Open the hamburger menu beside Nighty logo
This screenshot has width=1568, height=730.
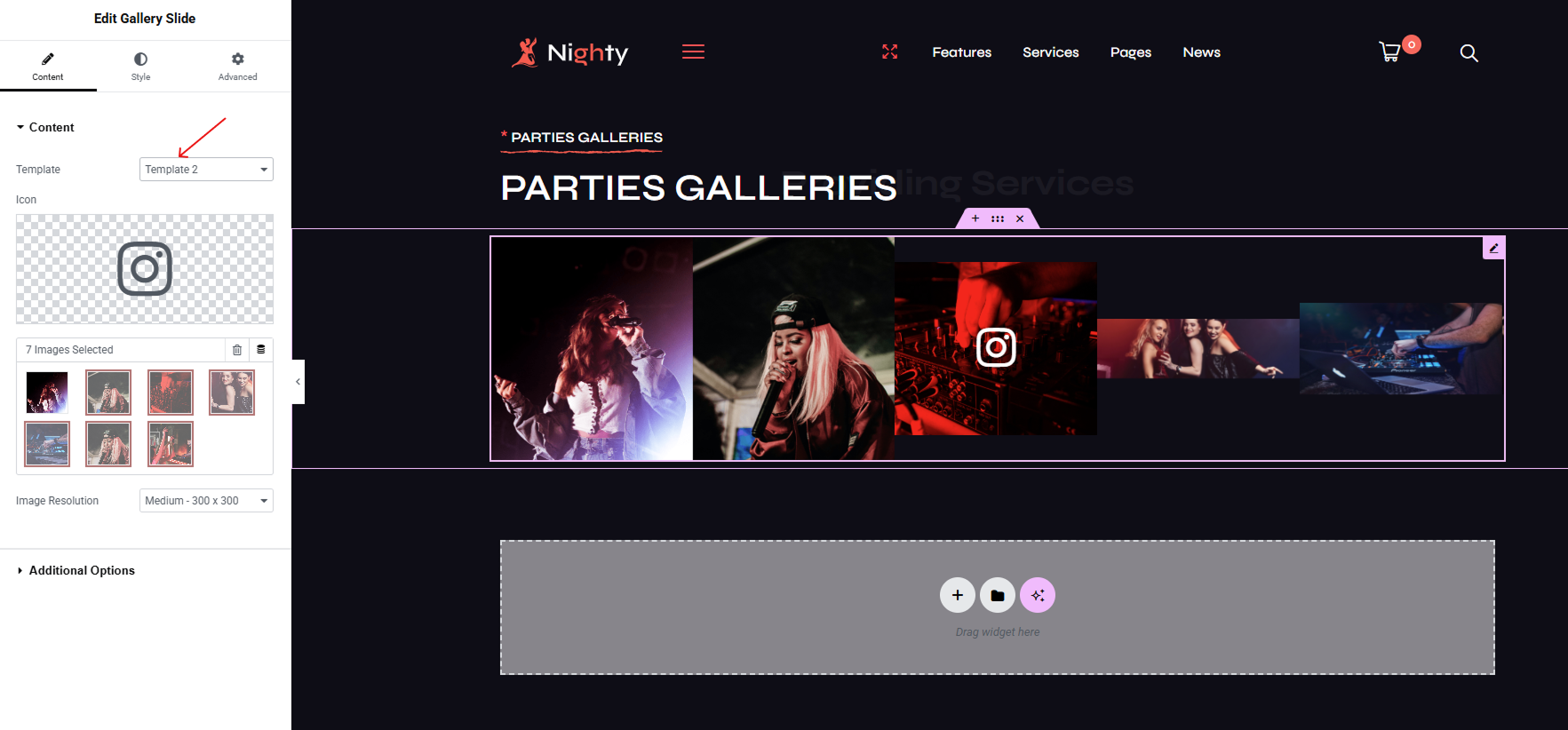point(693,52)
